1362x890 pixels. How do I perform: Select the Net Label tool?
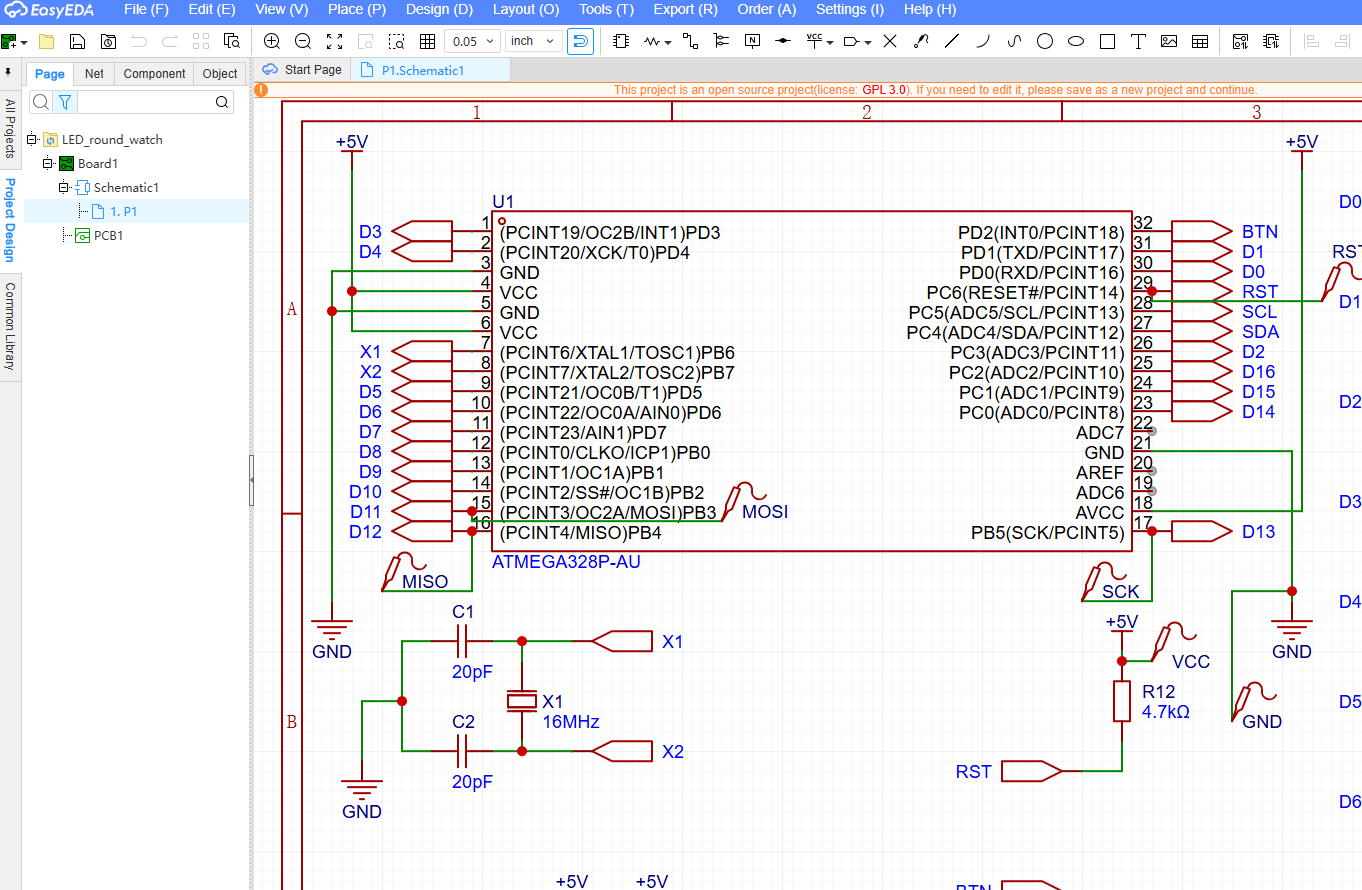[x=752, y=41]
